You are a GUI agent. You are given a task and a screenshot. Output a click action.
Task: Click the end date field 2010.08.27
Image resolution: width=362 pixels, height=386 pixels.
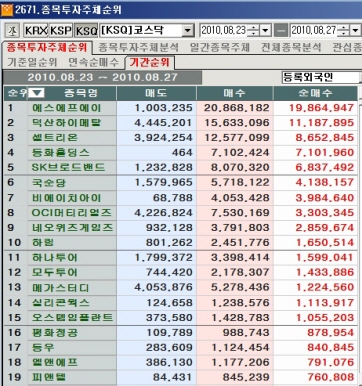(313, 31)
